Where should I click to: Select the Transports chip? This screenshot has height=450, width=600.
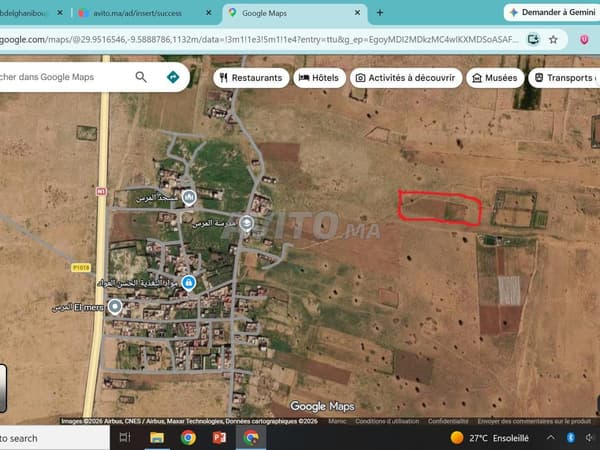[x=564, y=78]
